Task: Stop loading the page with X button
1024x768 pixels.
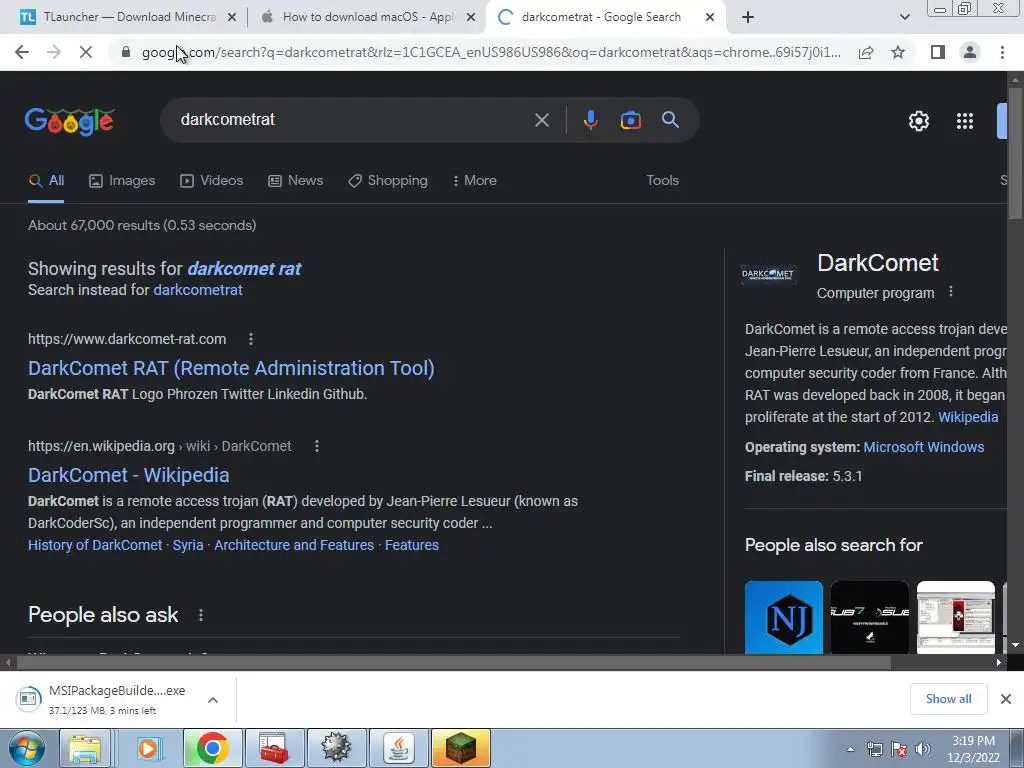Action: [x=86, y=52]
